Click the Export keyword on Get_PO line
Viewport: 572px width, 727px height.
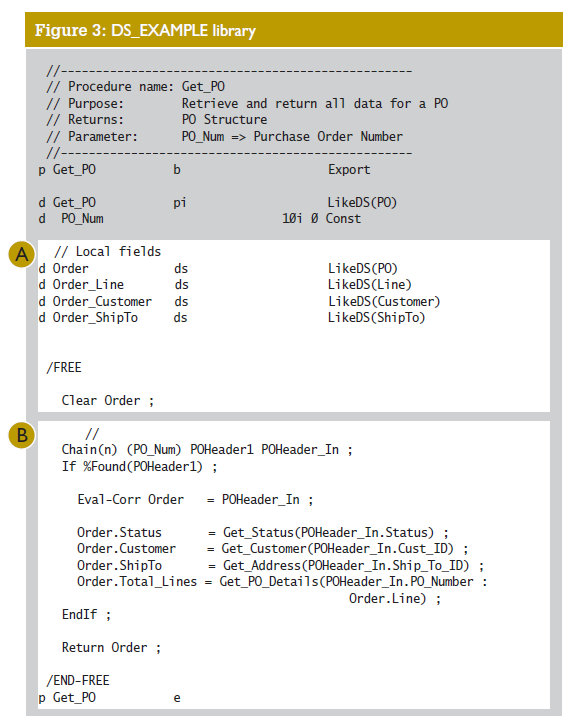click(349, 170)
